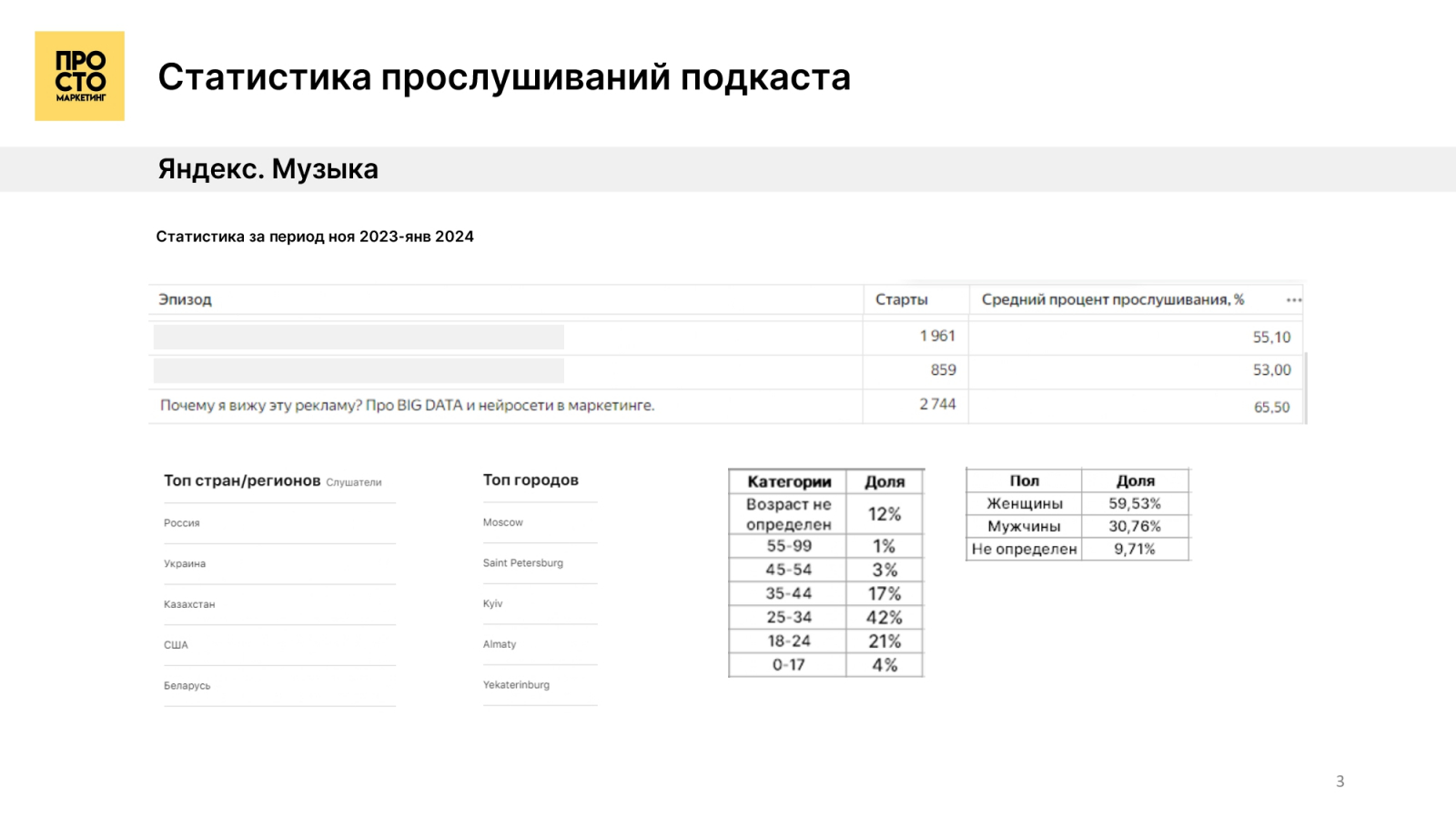Select Россия in top countries list
The width and height of the screenshot is (1456, 819).
tap(182, 523)
